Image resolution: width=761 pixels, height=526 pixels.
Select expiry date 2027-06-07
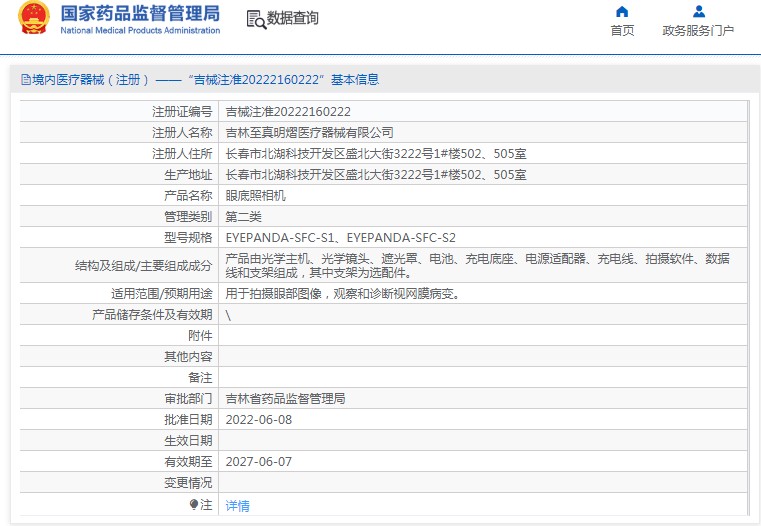point(259,461)
